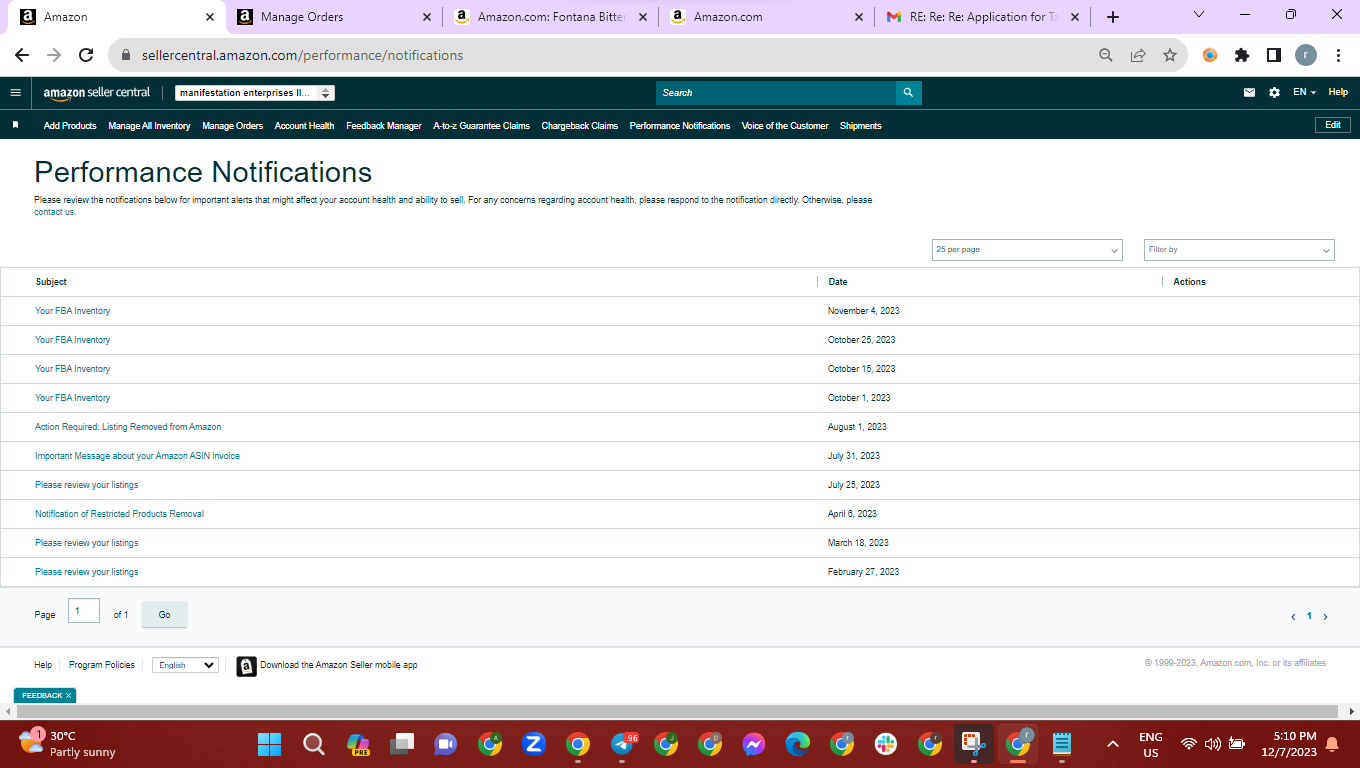The width and height of the screenshot is (1360, 768).
Task: Switch to the Gmail RE: Application tab
Action: [x=984, y=17]
